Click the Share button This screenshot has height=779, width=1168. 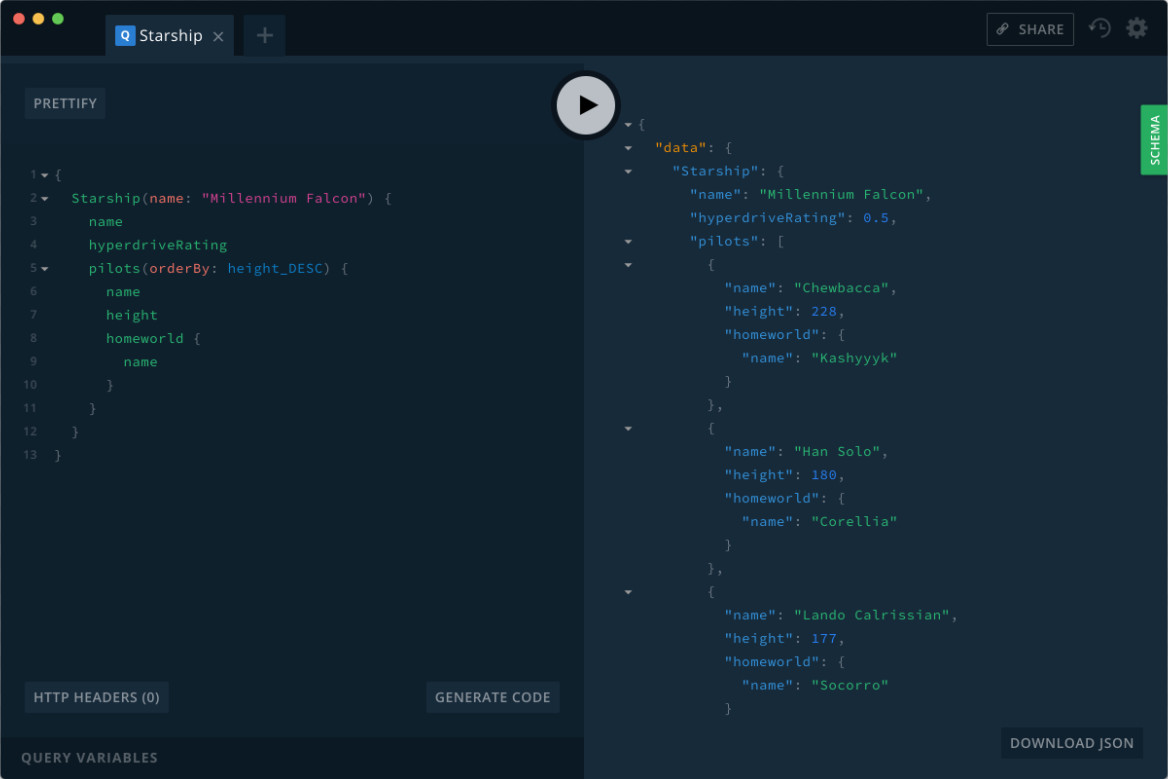coord(1029,29)
